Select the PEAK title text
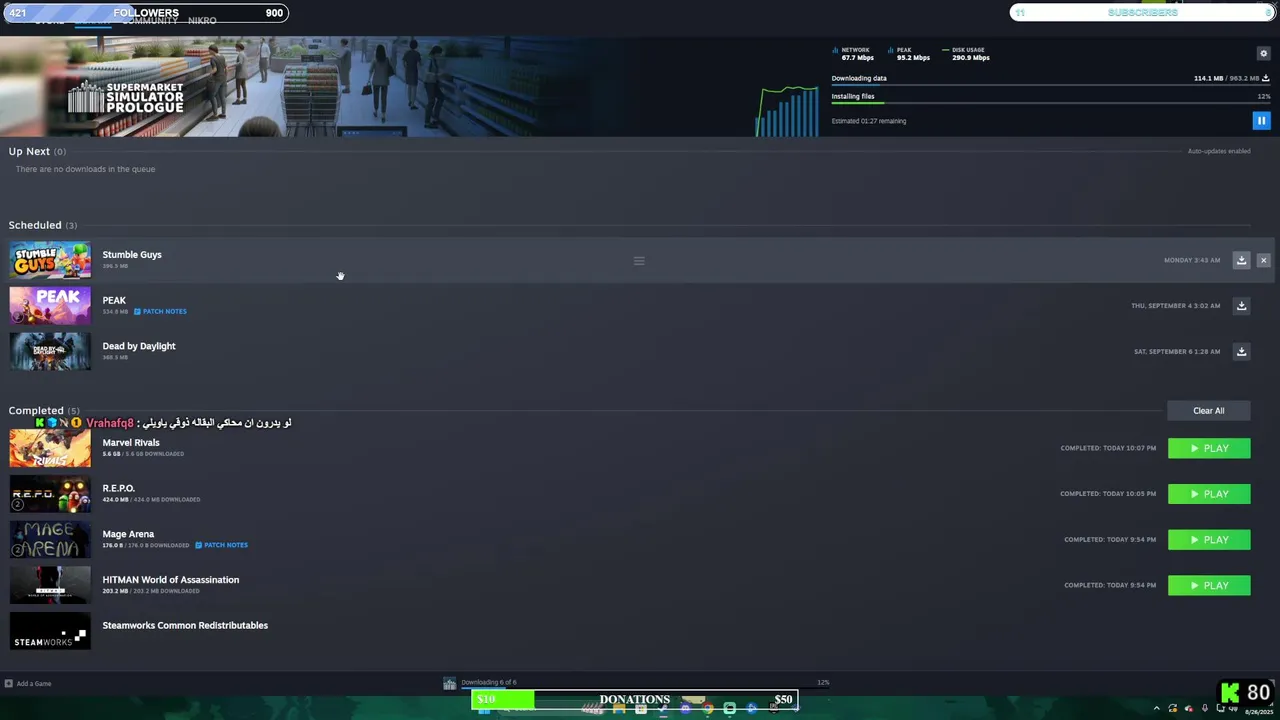 tap(114, 300)
